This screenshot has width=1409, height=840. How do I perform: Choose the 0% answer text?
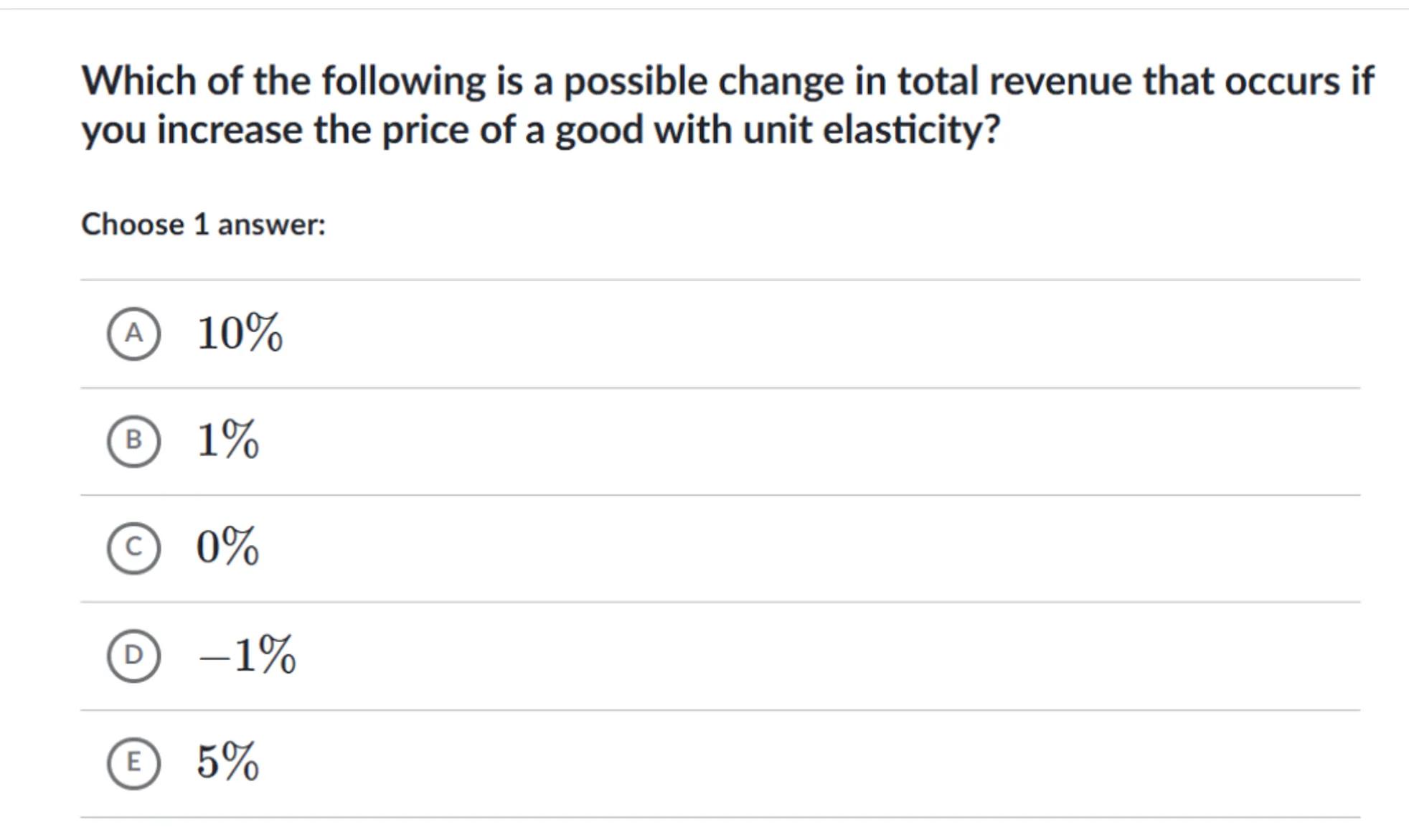tap(227, 547)
